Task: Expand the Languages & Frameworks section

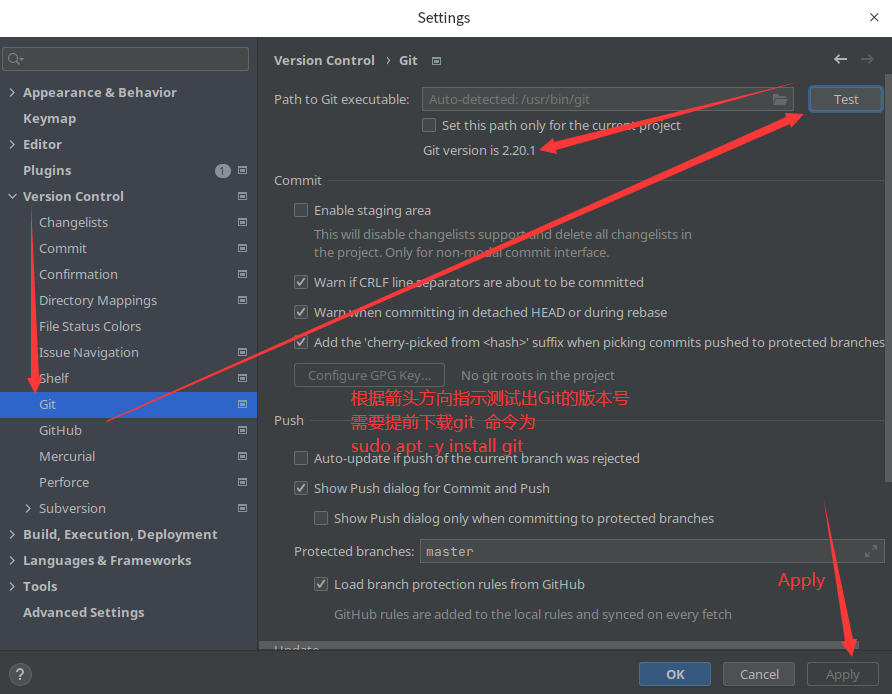Action: (12, 560)
